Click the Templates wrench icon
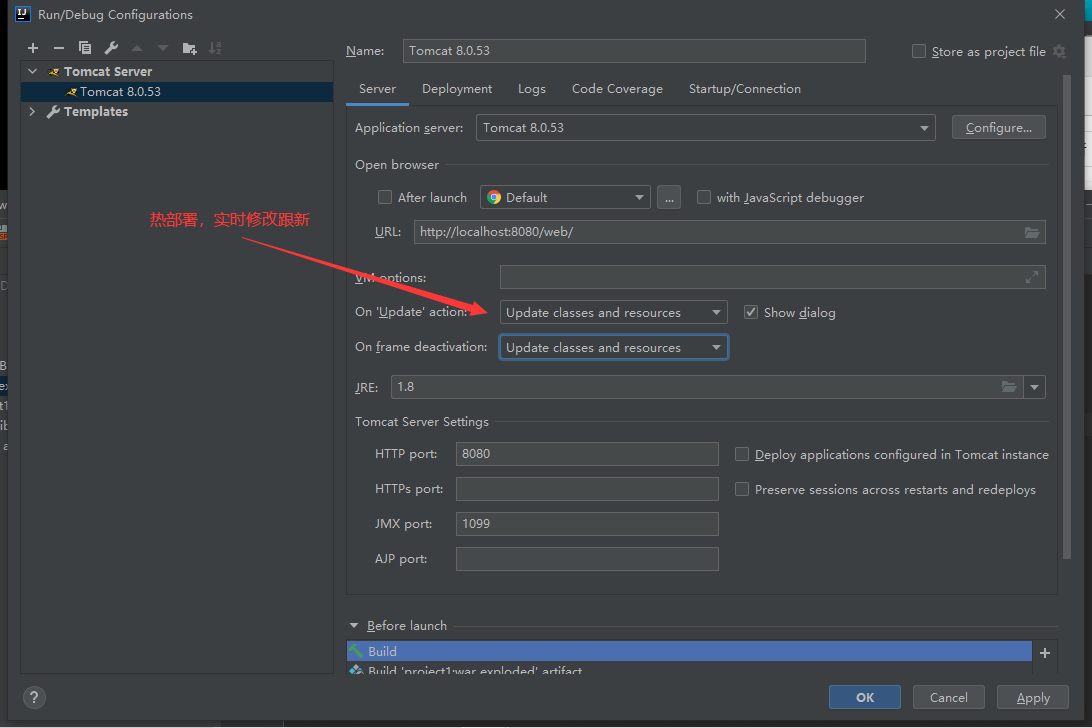The height and width of the screenshot is (728, 1092). tap(53, 111)
